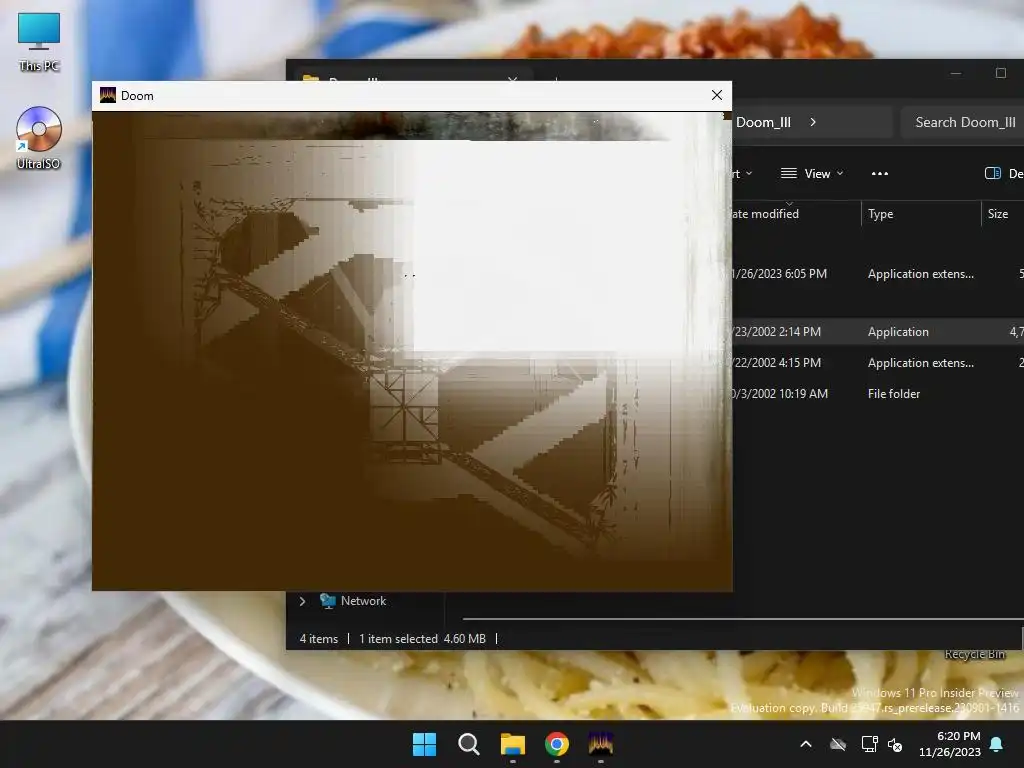Open the This PC desktop icon

coord(39,42)
